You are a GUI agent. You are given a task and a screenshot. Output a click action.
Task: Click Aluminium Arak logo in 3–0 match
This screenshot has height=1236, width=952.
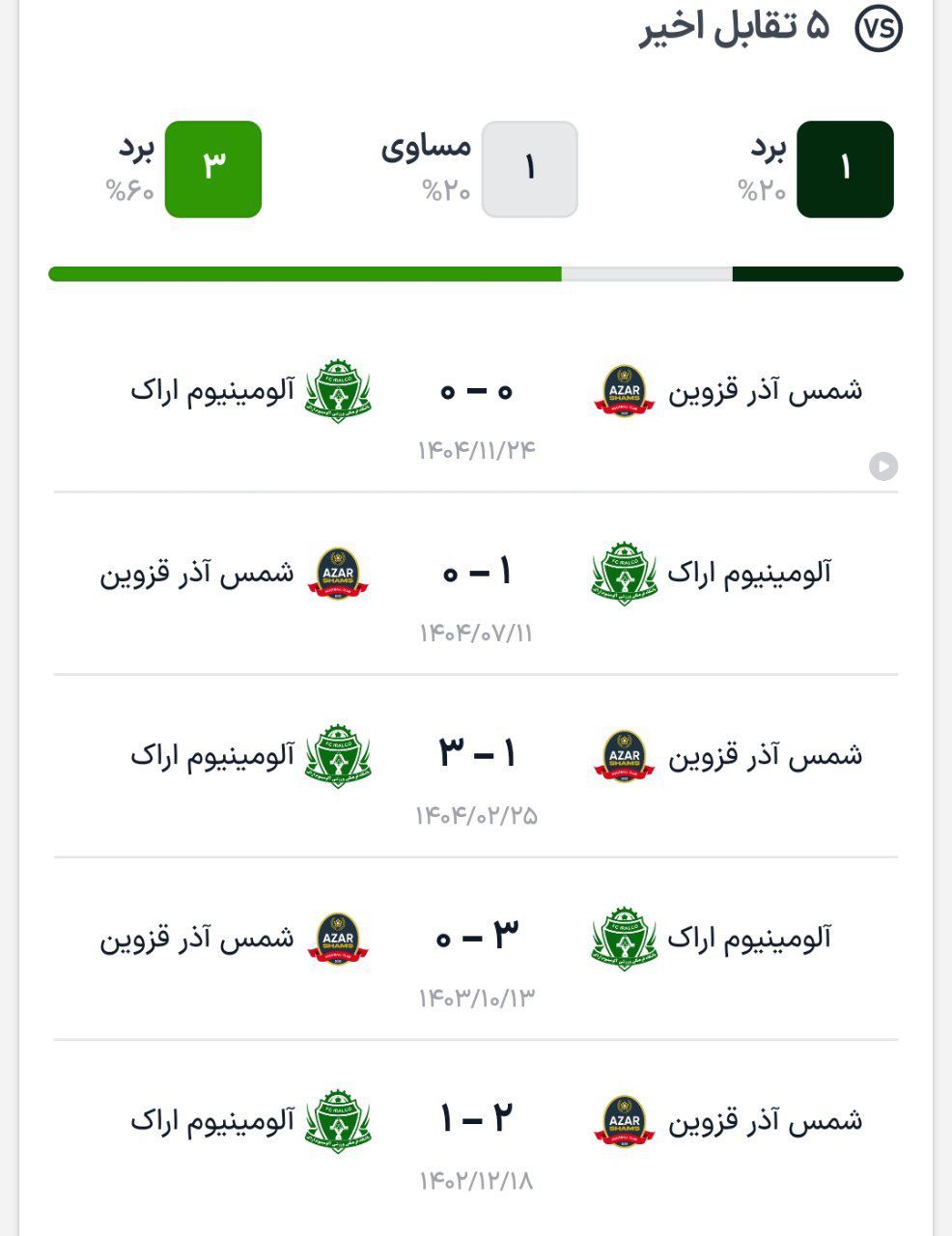coord(624,939)
